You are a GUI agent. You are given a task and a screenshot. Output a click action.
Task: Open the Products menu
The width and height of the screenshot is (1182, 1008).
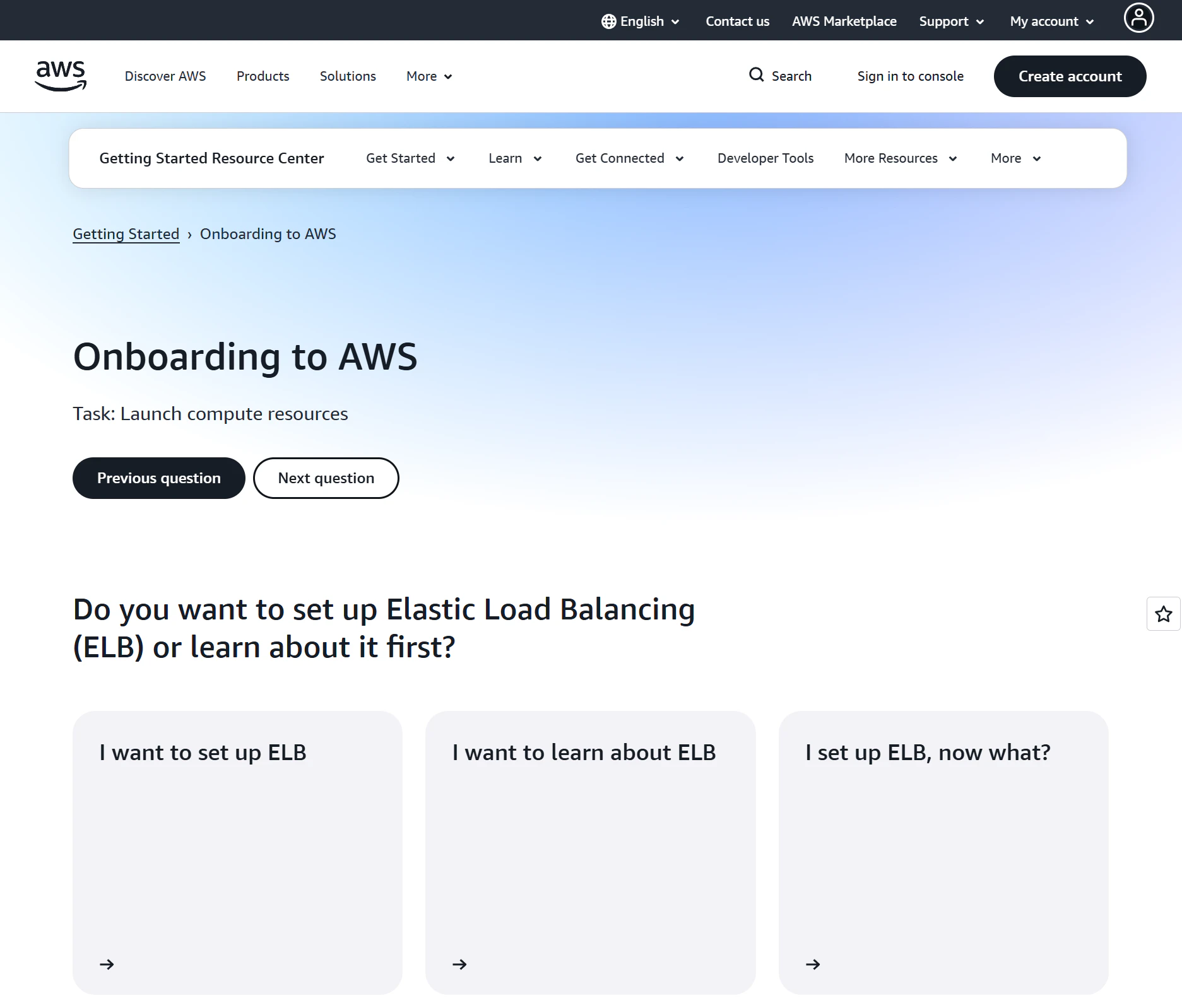point(263,76)
